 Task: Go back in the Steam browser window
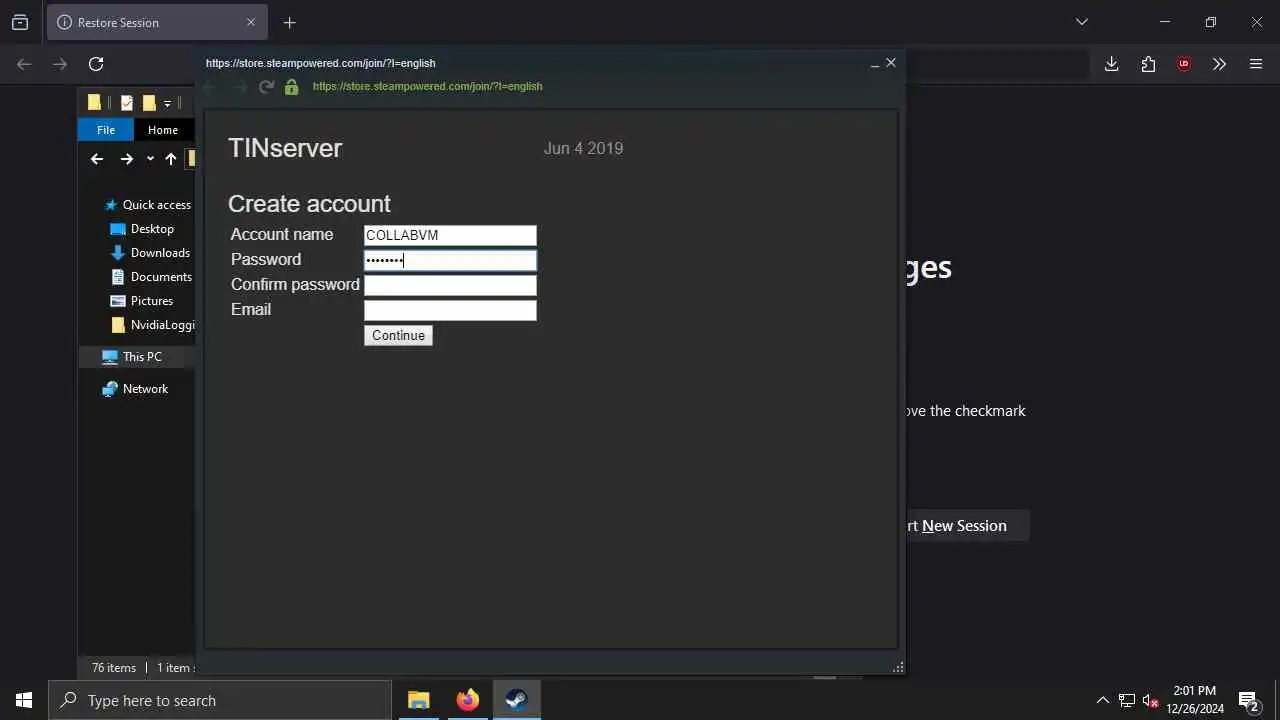(x=209, y=87)
